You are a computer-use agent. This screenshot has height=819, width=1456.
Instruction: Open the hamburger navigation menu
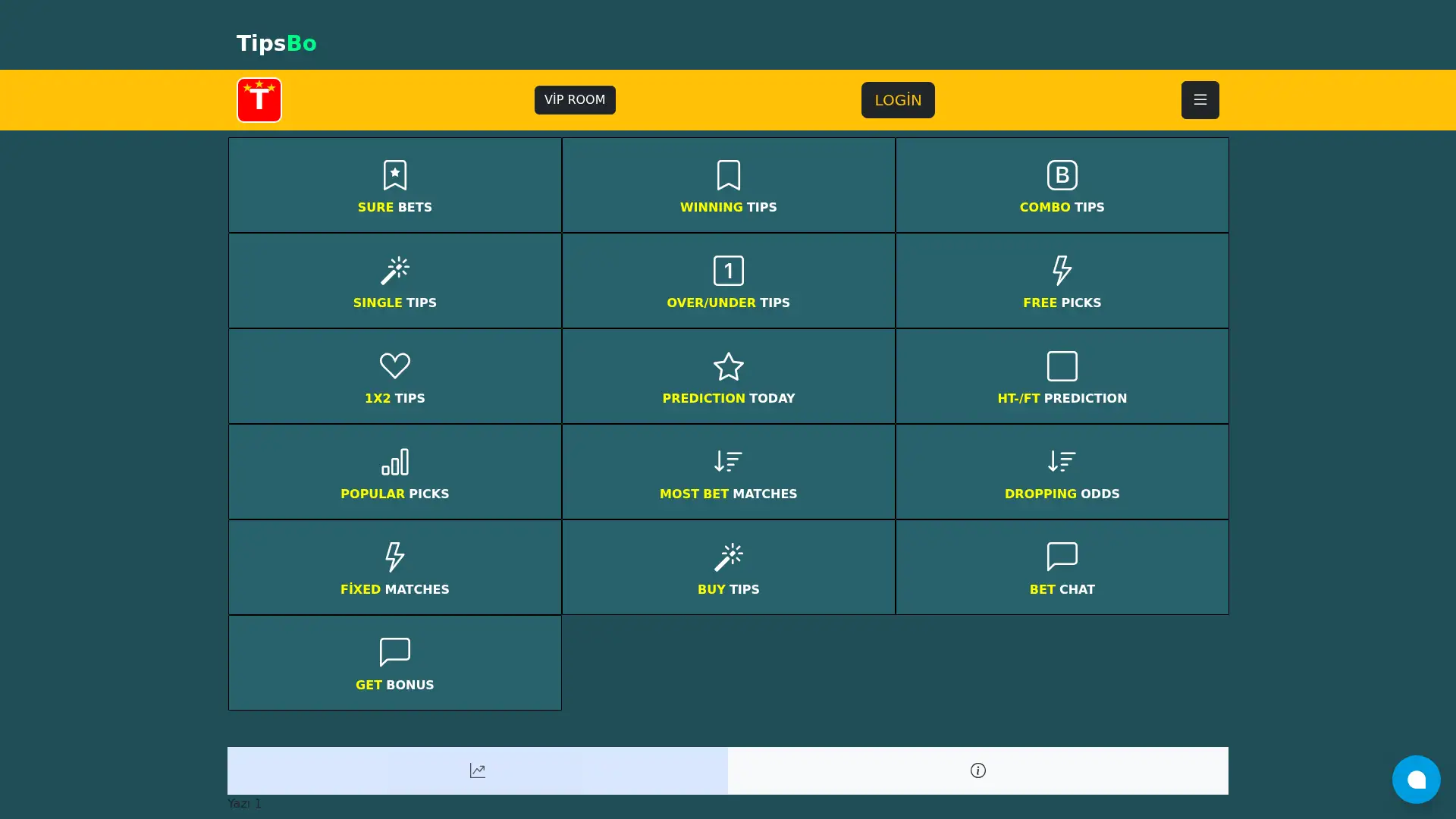click(x=1200, y=99)
